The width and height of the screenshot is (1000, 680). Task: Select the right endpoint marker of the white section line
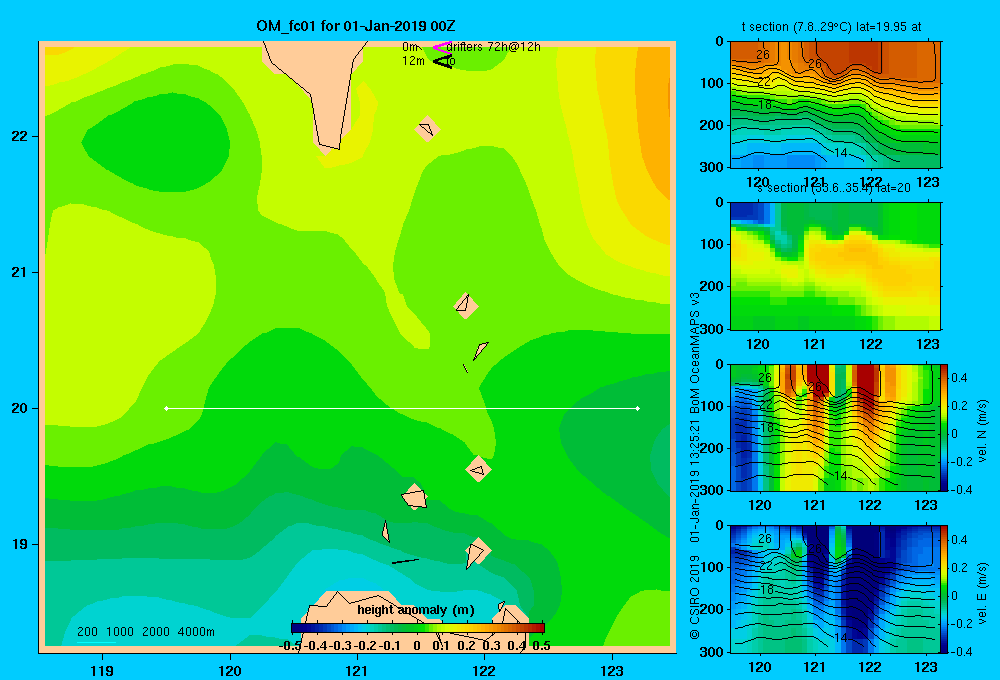(638, 408)
